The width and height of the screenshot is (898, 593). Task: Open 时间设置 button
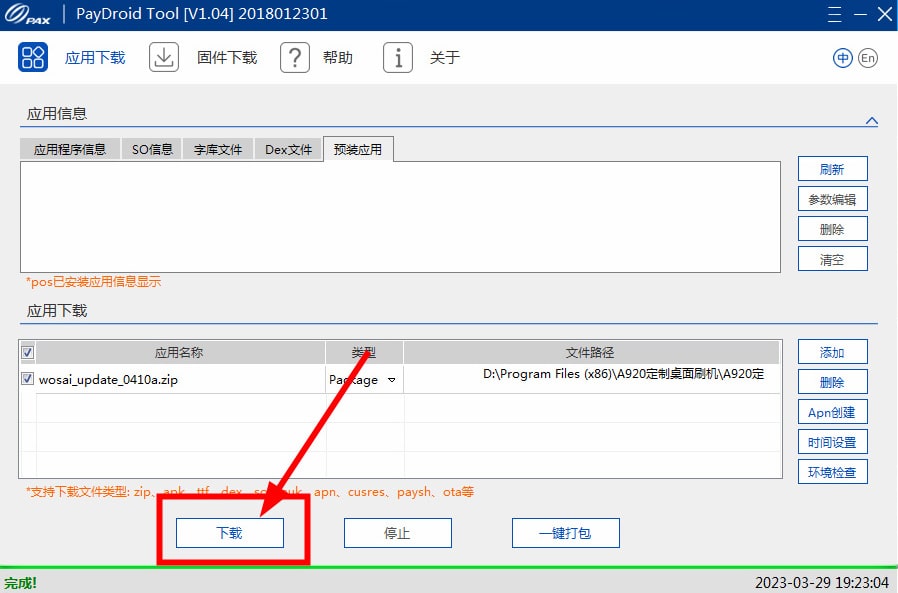[x=833, y=442]
